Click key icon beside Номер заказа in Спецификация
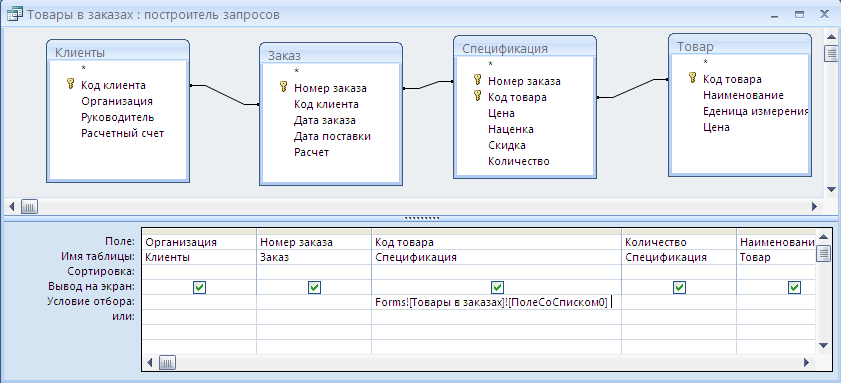Viewport: 841px width, 383px height. click(x=477, y=80)
